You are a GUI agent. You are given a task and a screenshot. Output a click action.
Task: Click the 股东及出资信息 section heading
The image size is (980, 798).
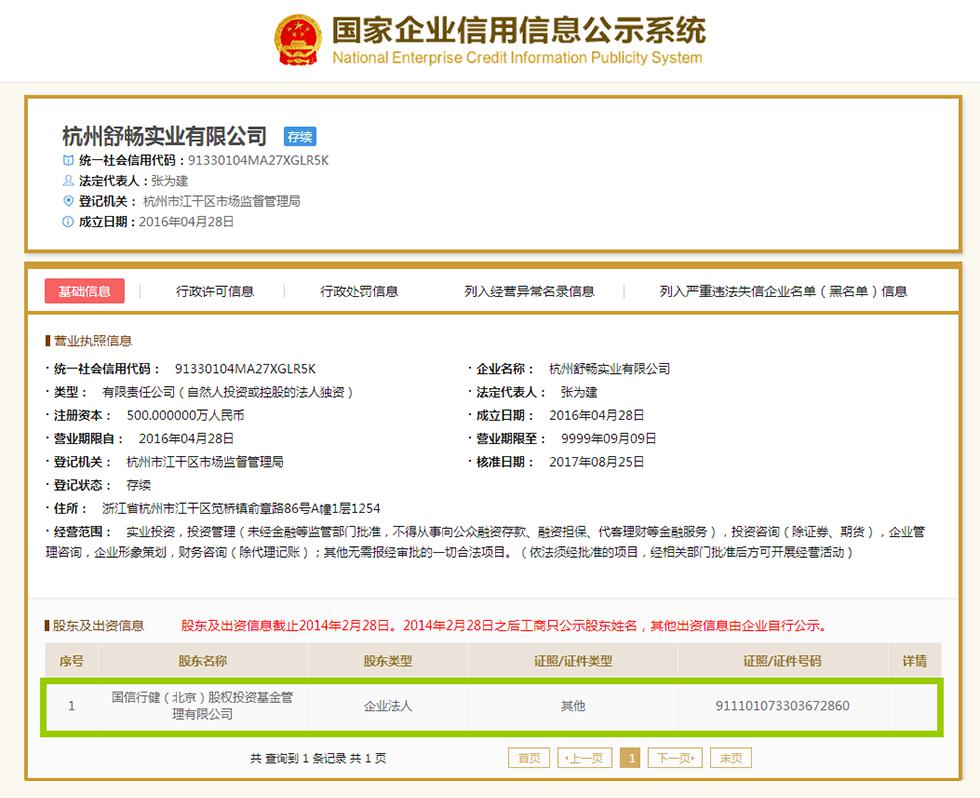pos(98,626)
